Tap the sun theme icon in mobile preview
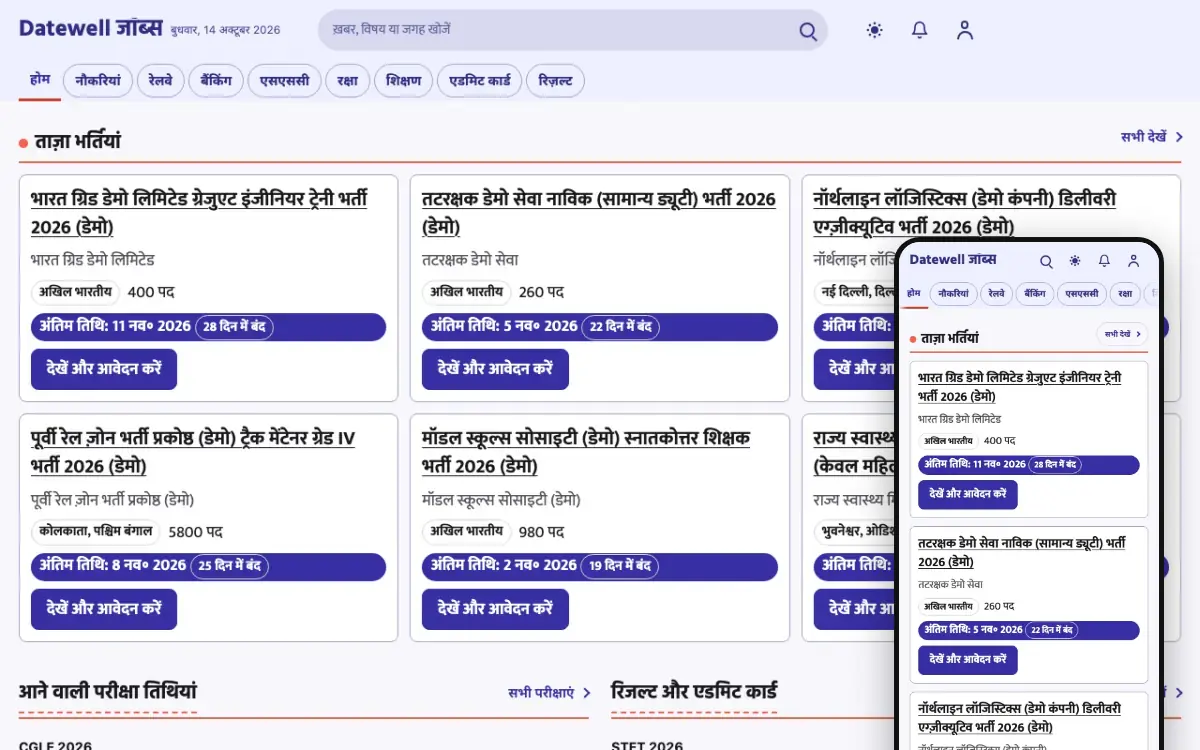 point(1075,261)
